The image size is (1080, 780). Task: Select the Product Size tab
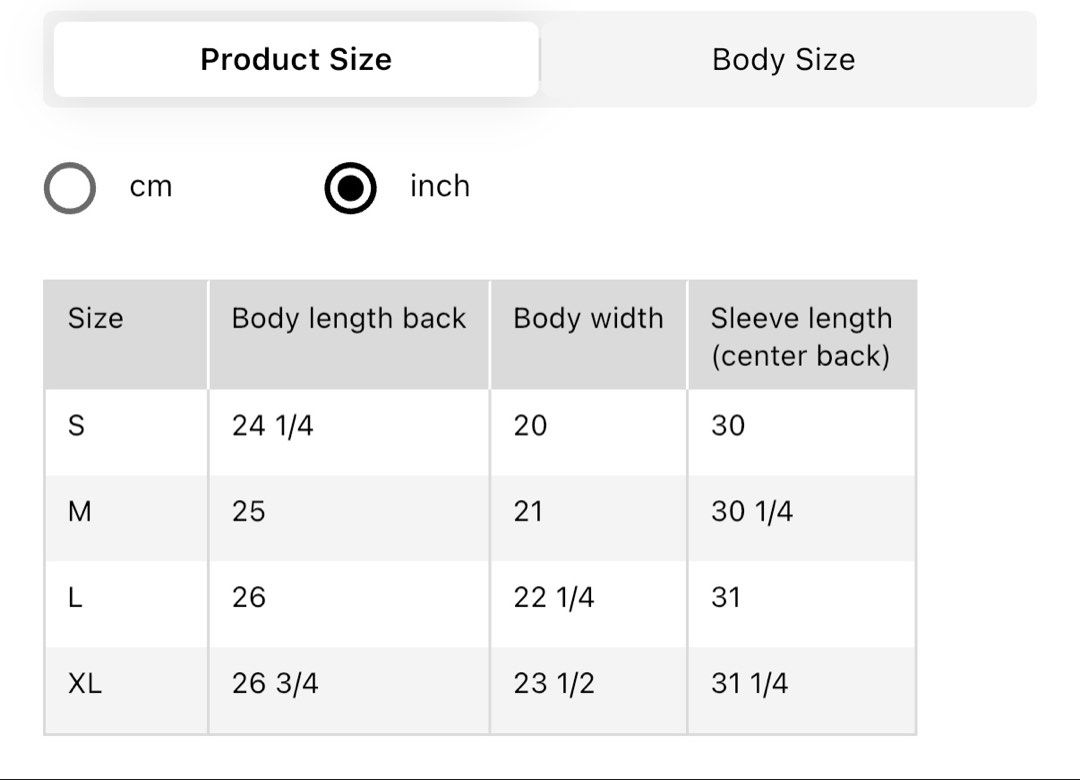pyautogui.click(x=296, y=59)
